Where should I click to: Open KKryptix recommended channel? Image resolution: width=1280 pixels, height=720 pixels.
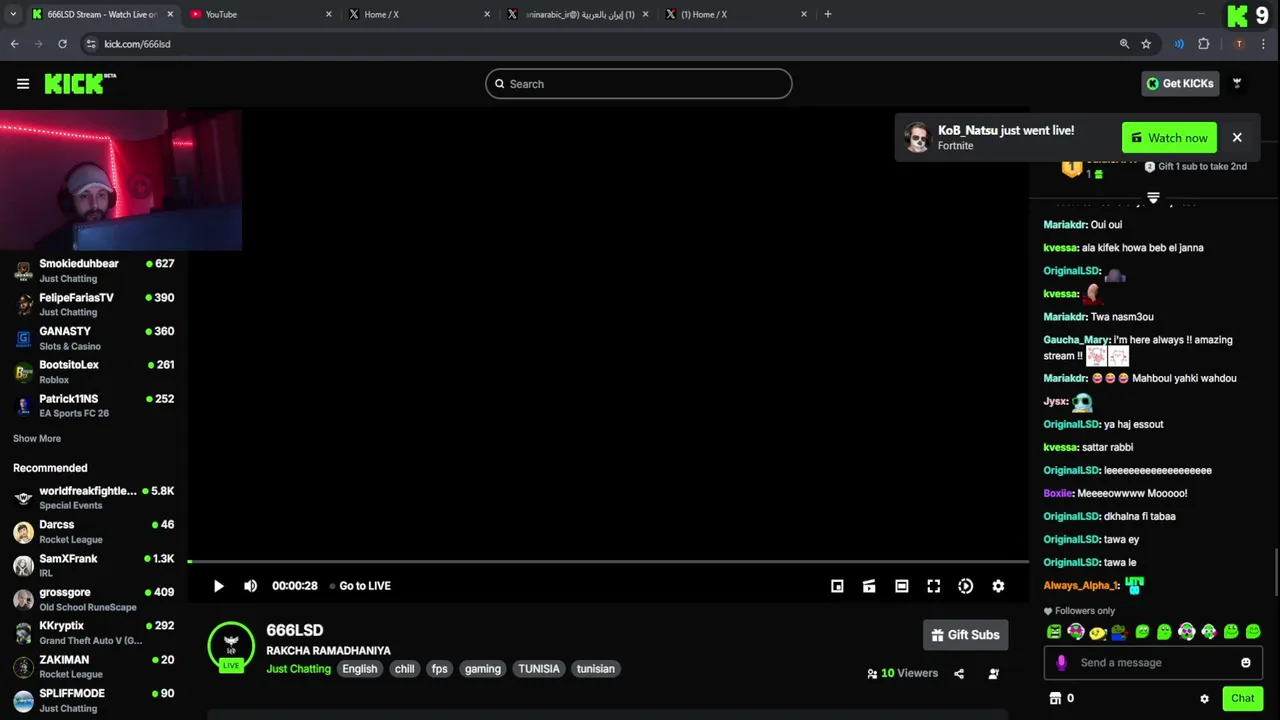point(94,633)
